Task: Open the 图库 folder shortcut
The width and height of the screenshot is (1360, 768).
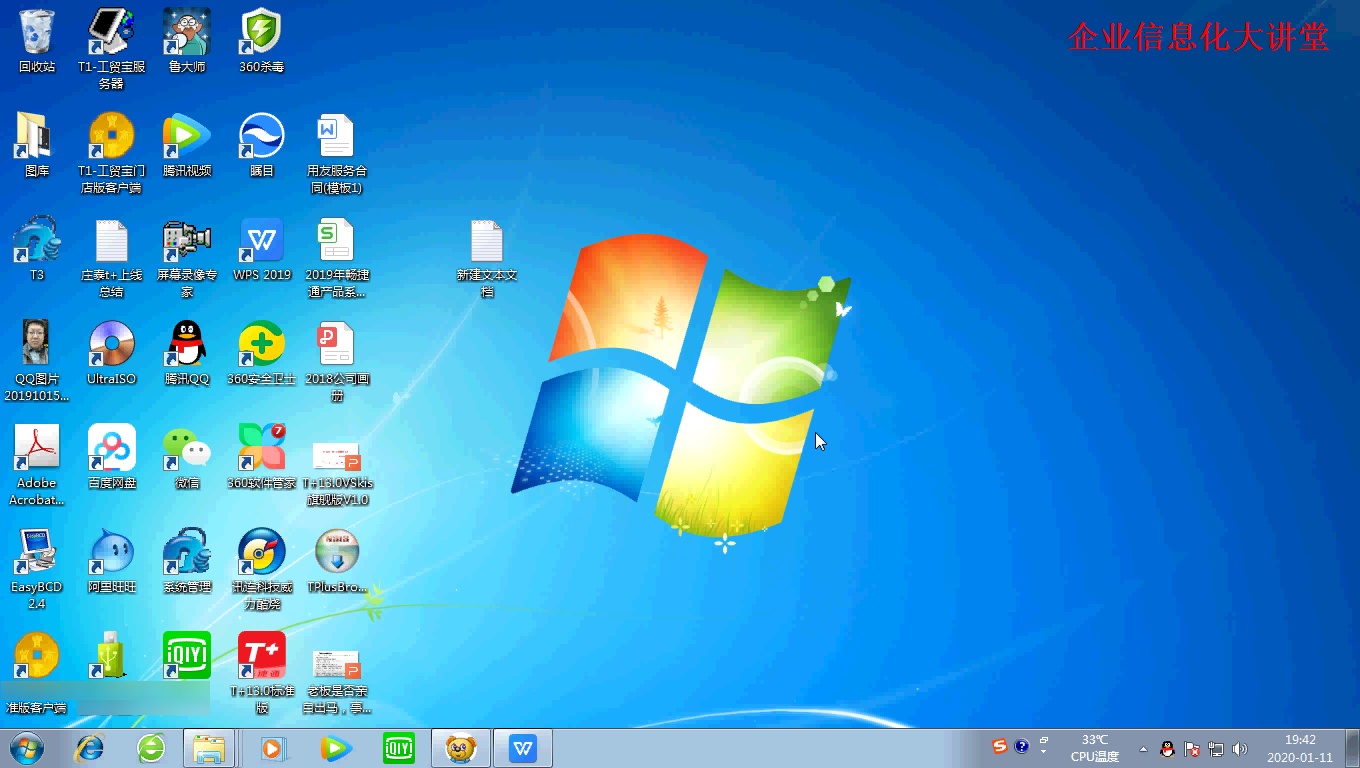Action: pos(37,145)
